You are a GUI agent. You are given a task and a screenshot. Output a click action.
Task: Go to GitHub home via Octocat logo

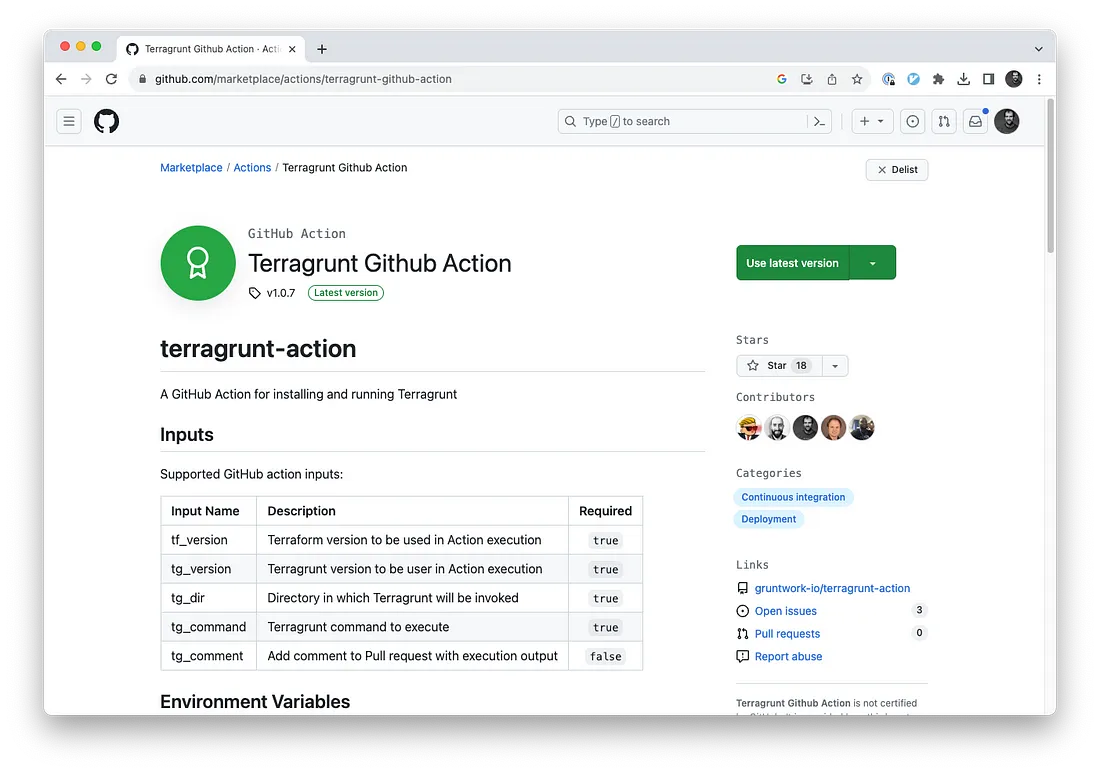pos(107,121)
